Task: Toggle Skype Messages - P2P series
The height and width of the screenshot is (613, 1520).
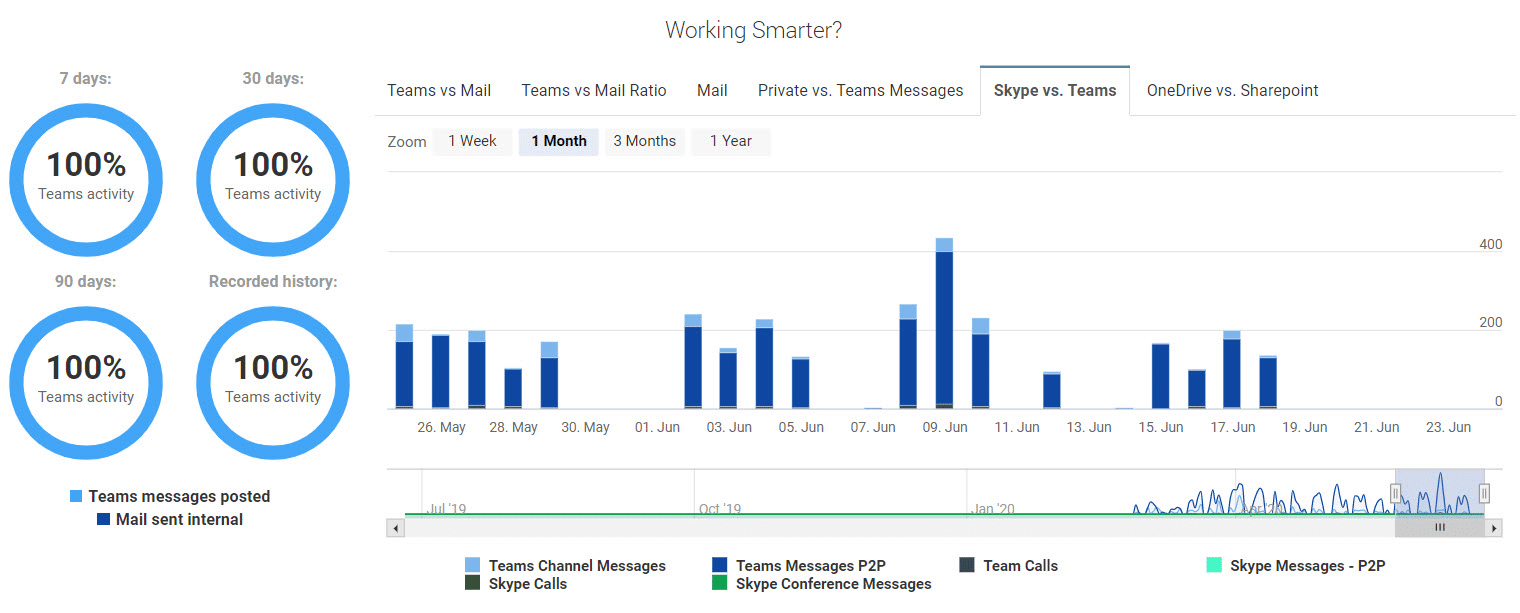Action: point(1306,566)
